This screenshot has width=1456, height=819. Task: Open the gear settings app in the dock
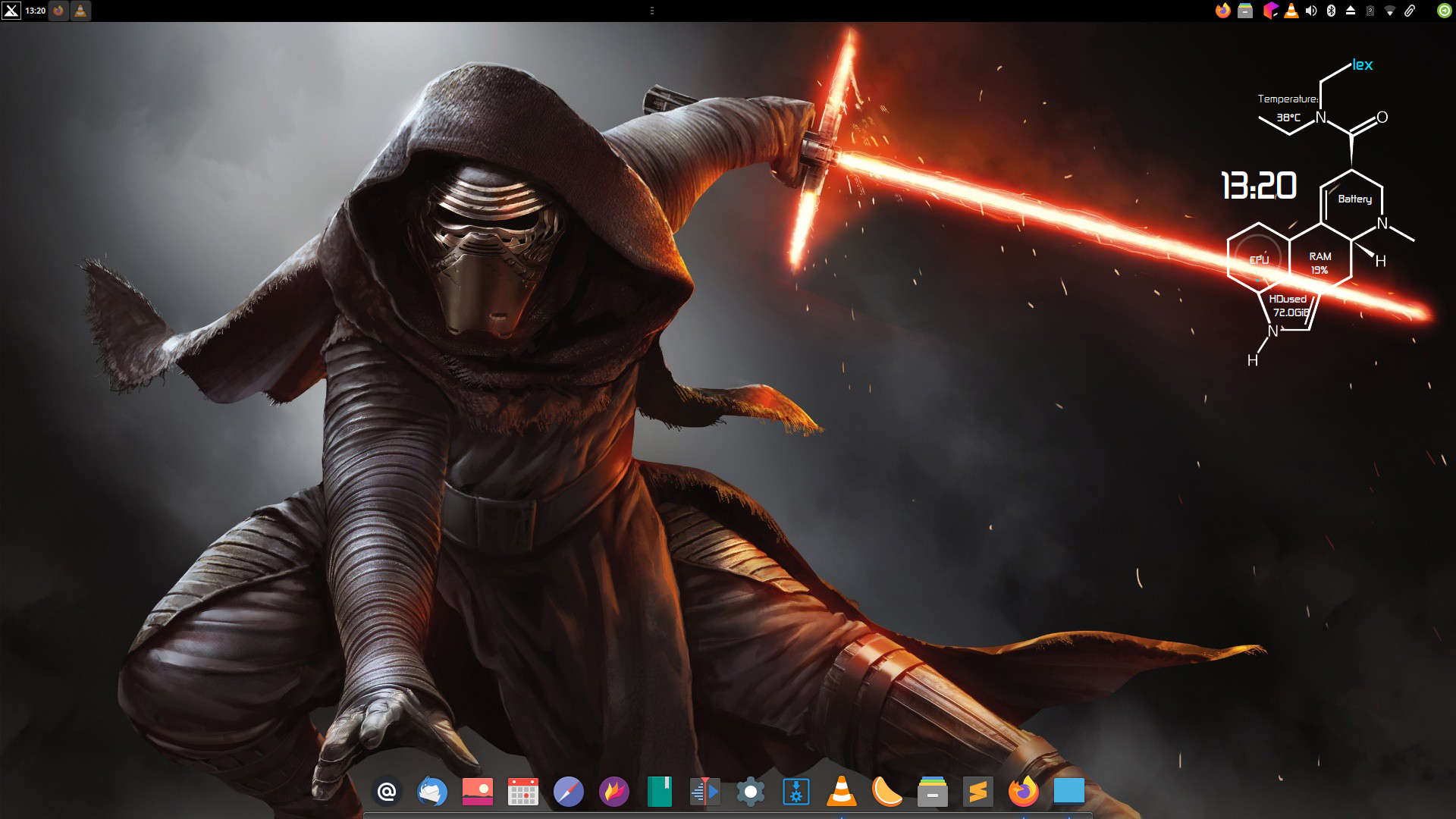(x=751, y=792)
